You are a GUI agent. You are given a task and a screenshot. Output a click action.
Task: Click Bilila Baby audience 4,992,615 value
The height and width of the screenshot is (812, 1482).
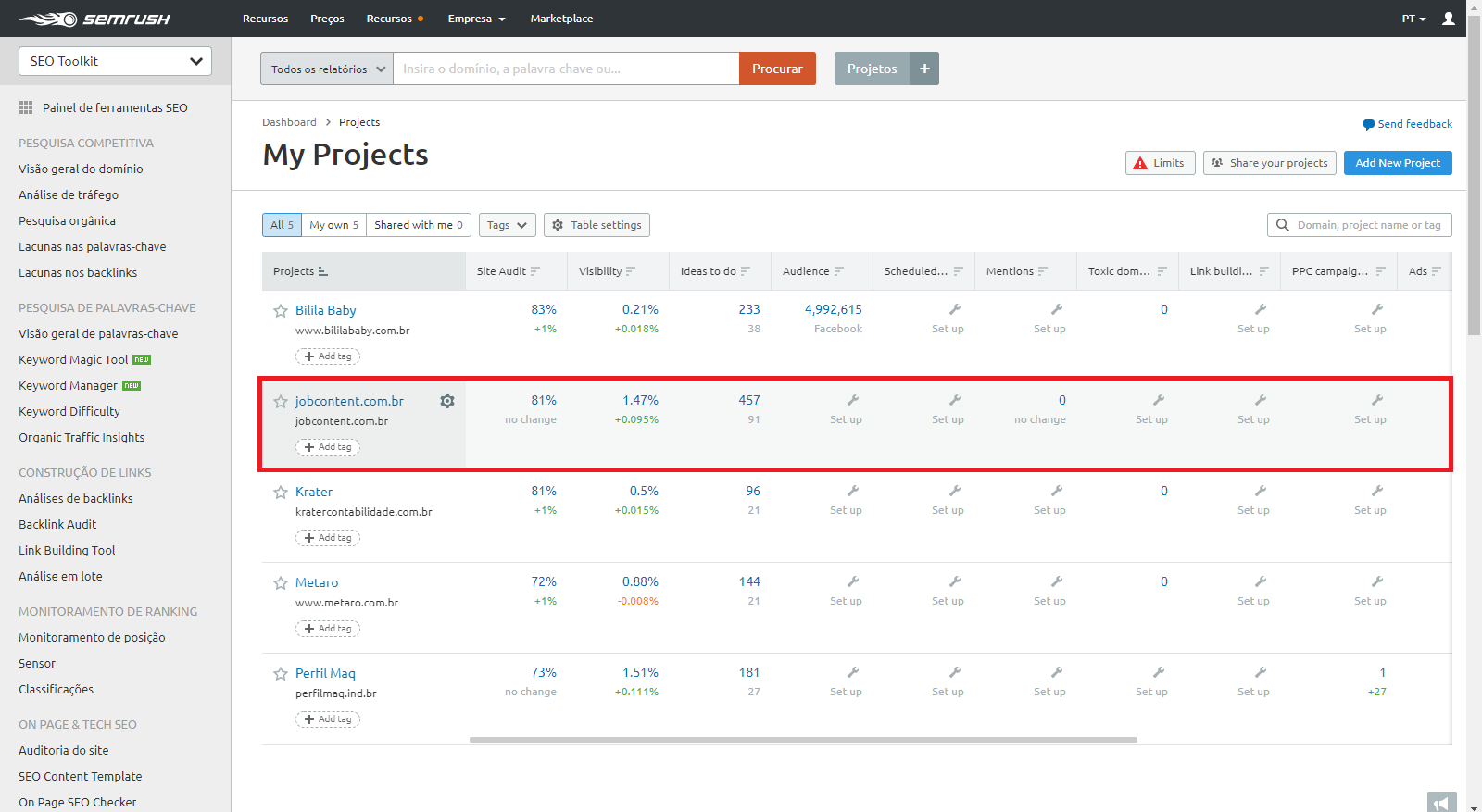click(x=834, y=309)
